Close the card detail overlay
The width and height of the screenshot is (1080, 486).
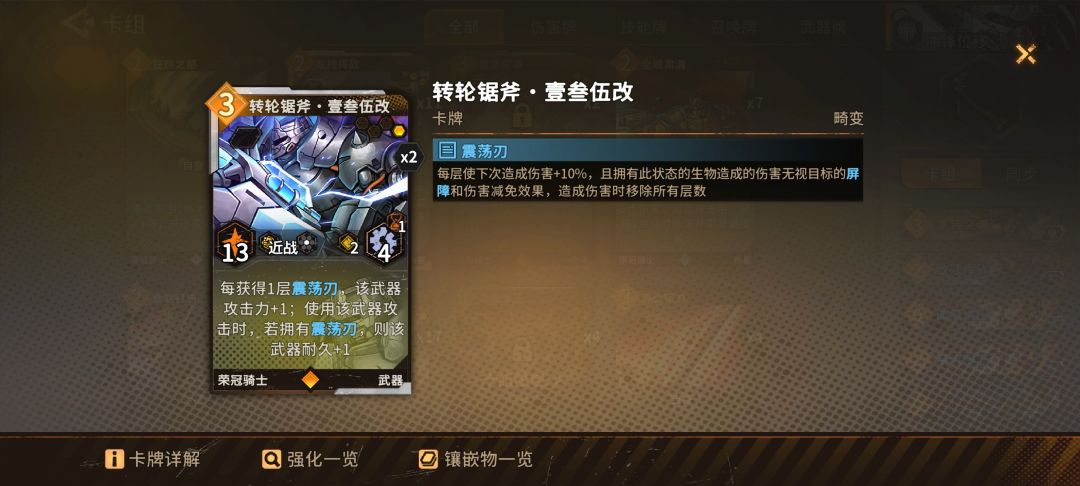coord(1026,54)
